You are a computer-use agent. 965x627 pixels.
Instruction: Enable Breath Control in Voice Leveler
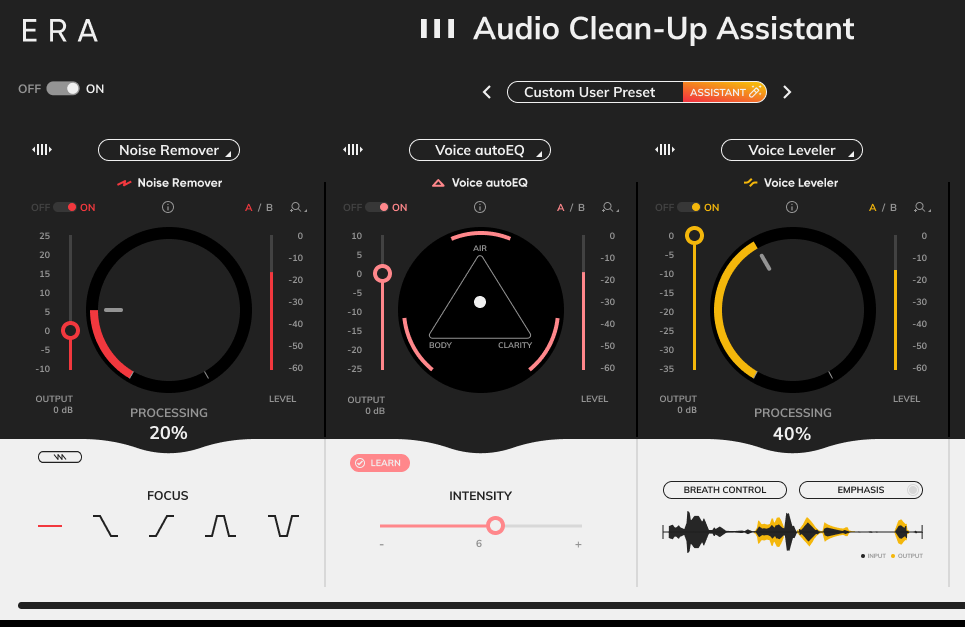[x=724, y=489]
